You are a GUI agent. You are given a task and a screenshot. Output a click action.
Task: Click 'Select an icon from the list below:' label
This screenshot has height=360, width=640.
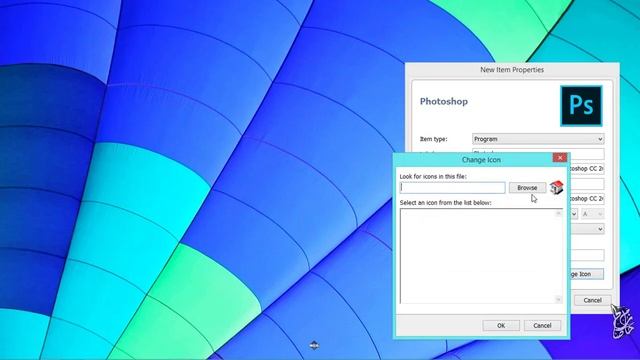point(445,203)
